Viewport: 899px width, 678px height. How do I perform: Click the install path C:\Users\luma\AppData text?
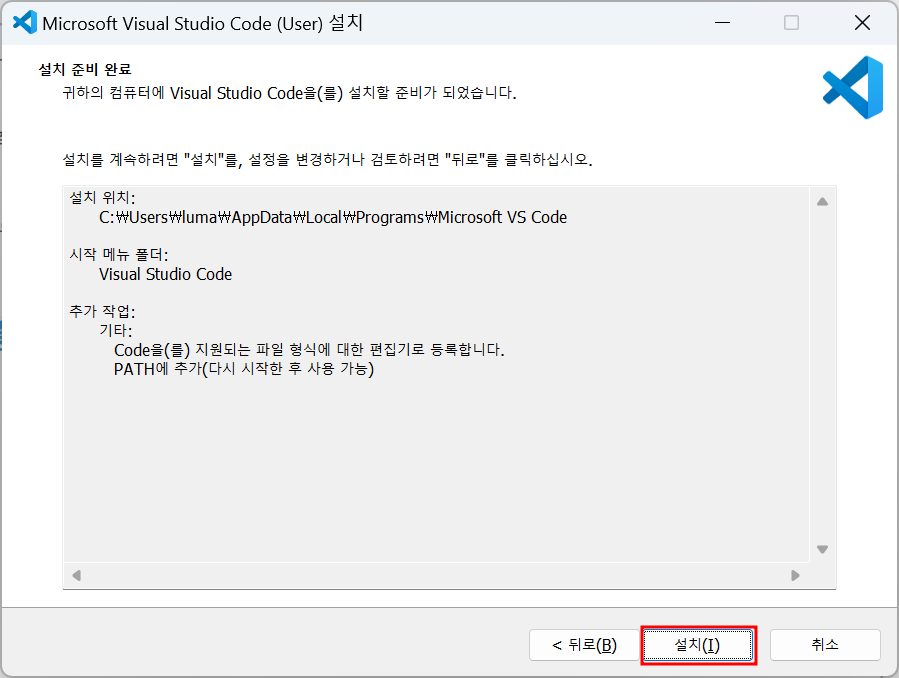333,217
